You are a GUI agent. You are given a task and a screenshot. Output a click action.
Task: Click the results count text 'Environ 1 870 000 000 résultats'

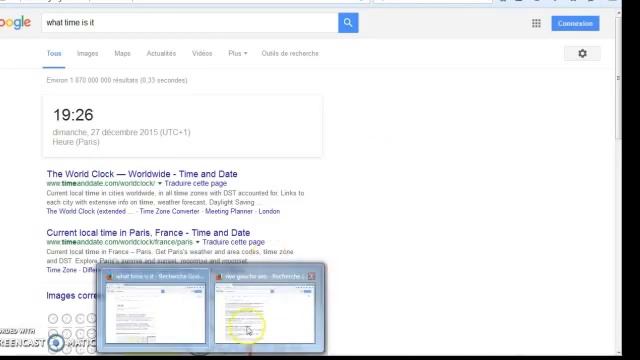(92, 80)
